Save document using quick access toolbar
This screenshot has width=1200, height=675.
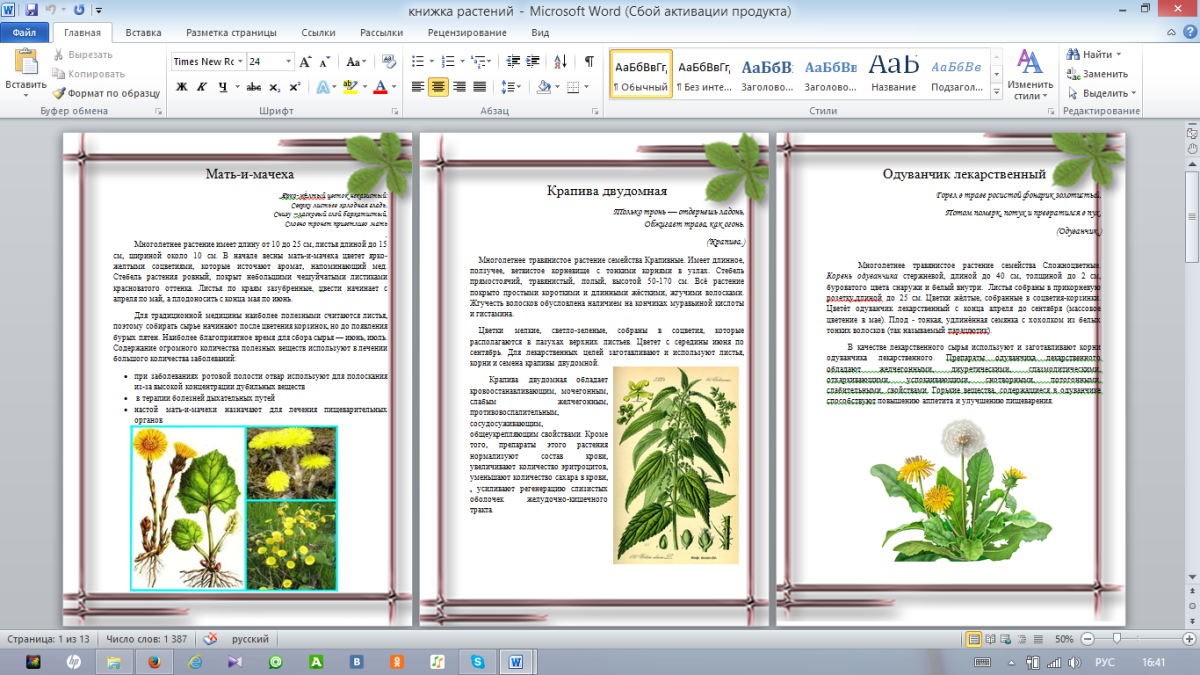[32, 11]
